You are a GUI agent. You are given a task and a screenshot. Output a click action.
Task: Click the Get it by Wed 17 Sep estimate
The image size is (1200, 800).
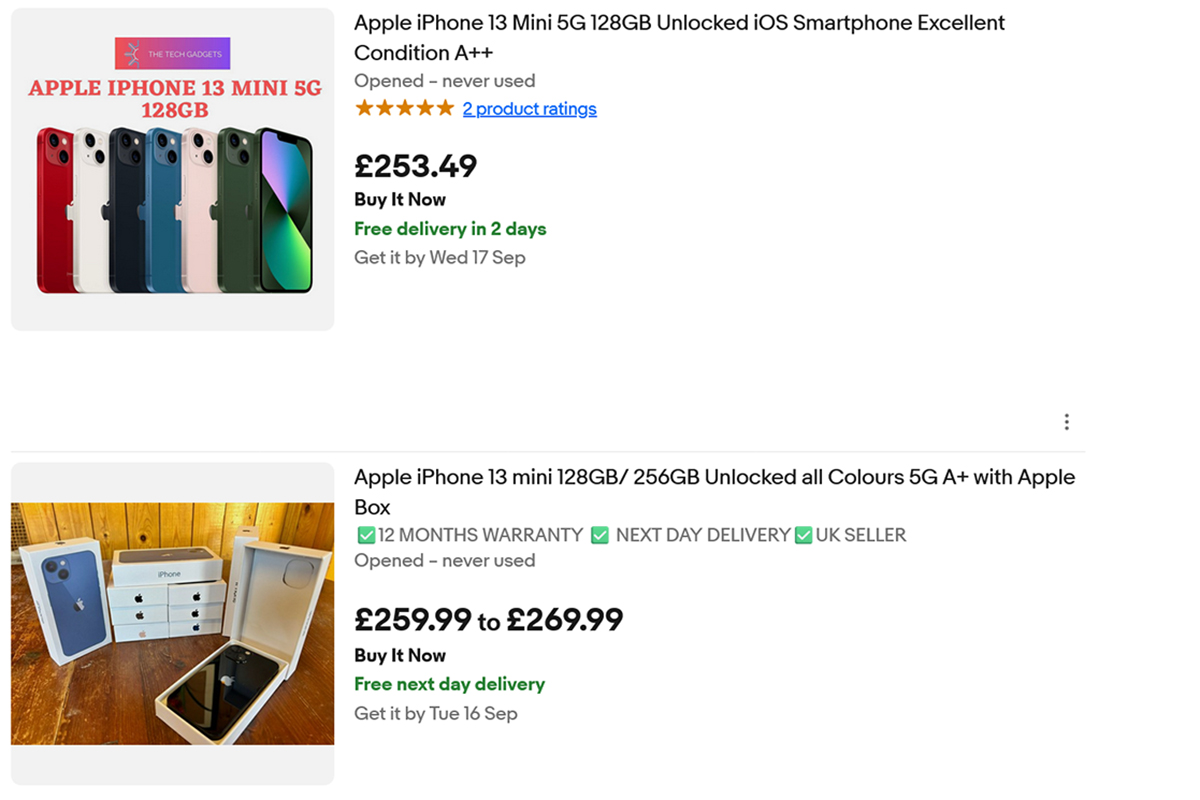439,258
